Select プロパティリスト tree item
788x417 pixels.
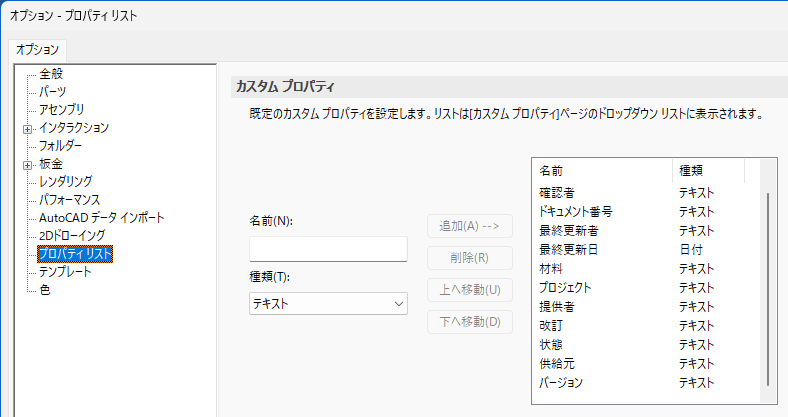tap(75, 254)
